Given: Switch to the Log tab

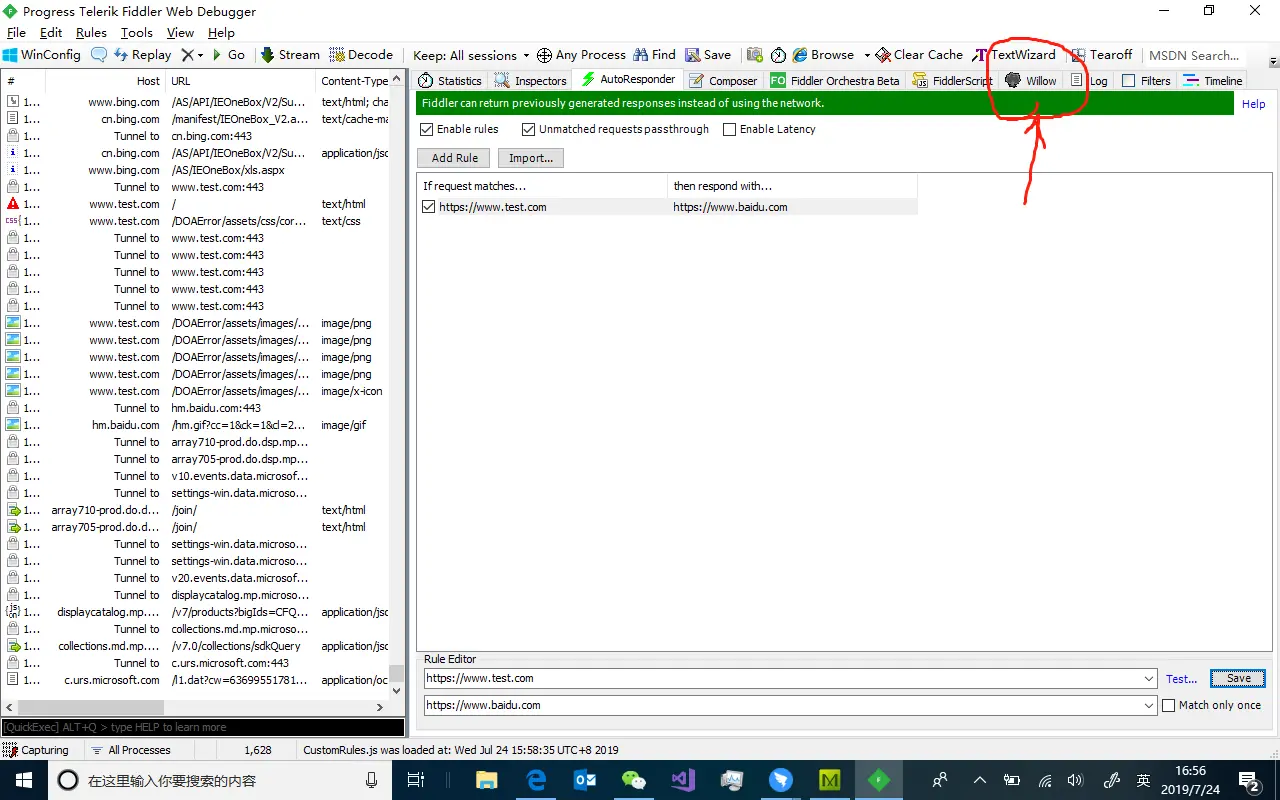Looking at the screenshot, I should 1090,81.
